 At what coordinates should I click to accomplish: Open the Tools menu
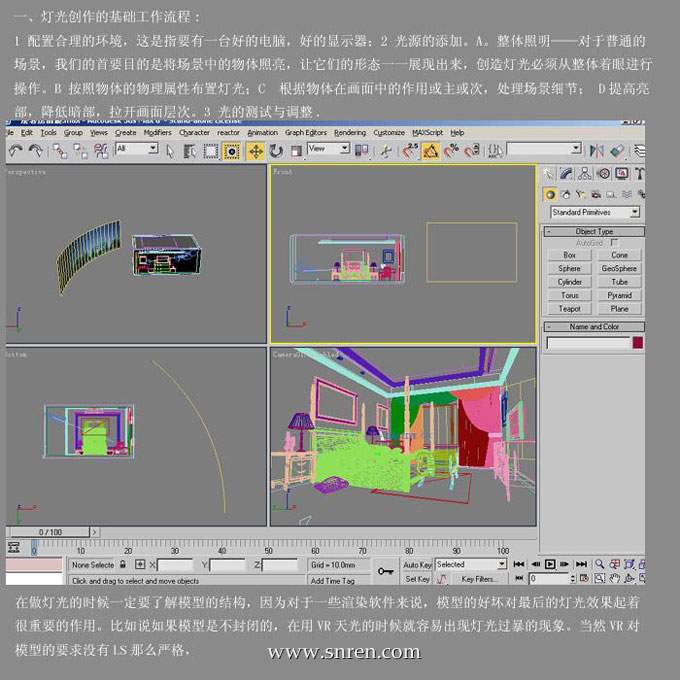(x=49, y=133)
